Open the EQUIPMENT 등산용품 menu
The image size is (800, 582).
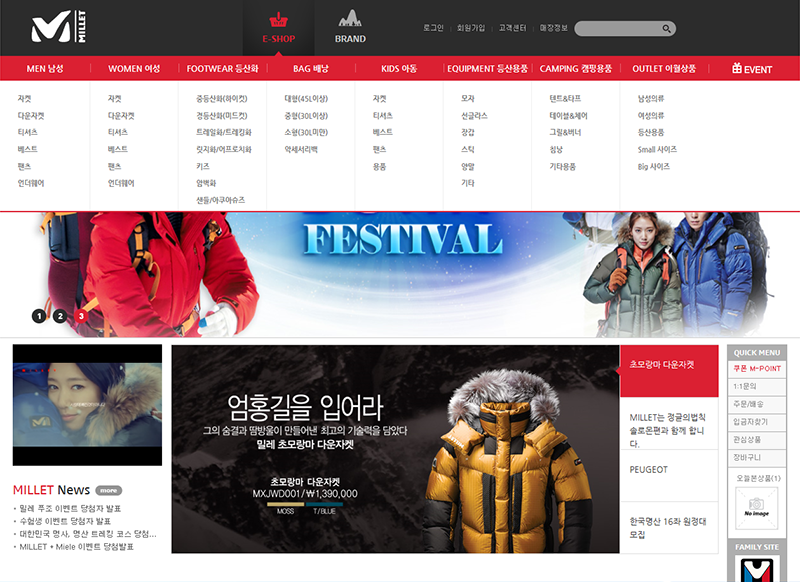(x=487, y=68)
